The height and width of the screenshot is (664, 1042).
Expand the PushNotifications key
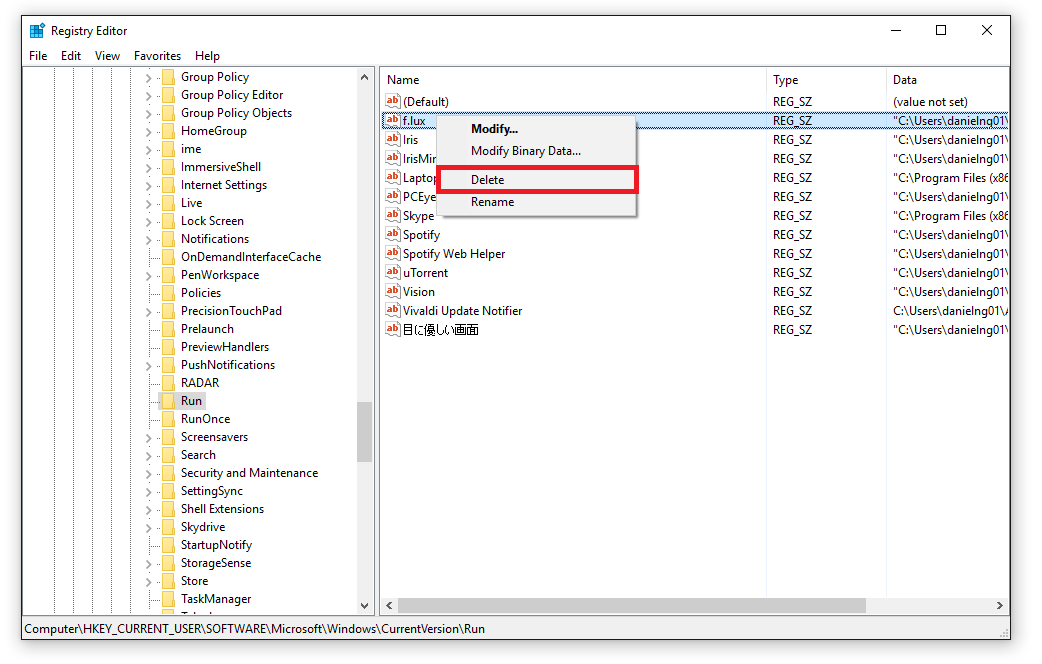149,366
